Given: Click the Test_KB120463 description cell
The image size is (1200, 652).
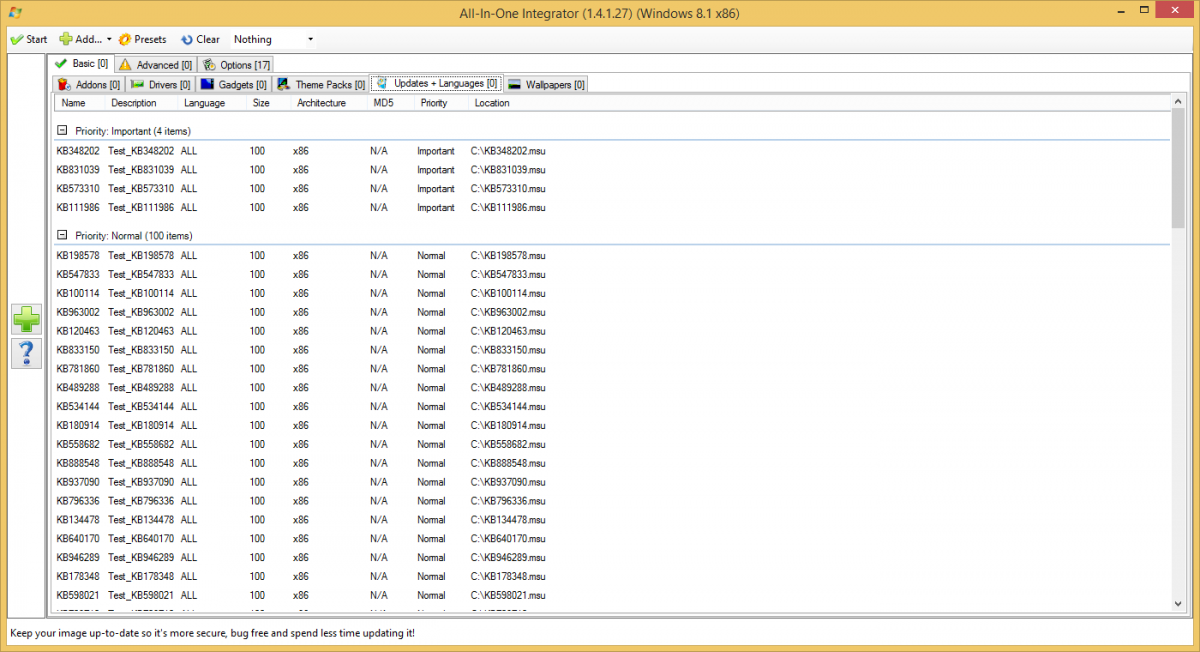Looking at the screenshot, I should tap(141, 331).
